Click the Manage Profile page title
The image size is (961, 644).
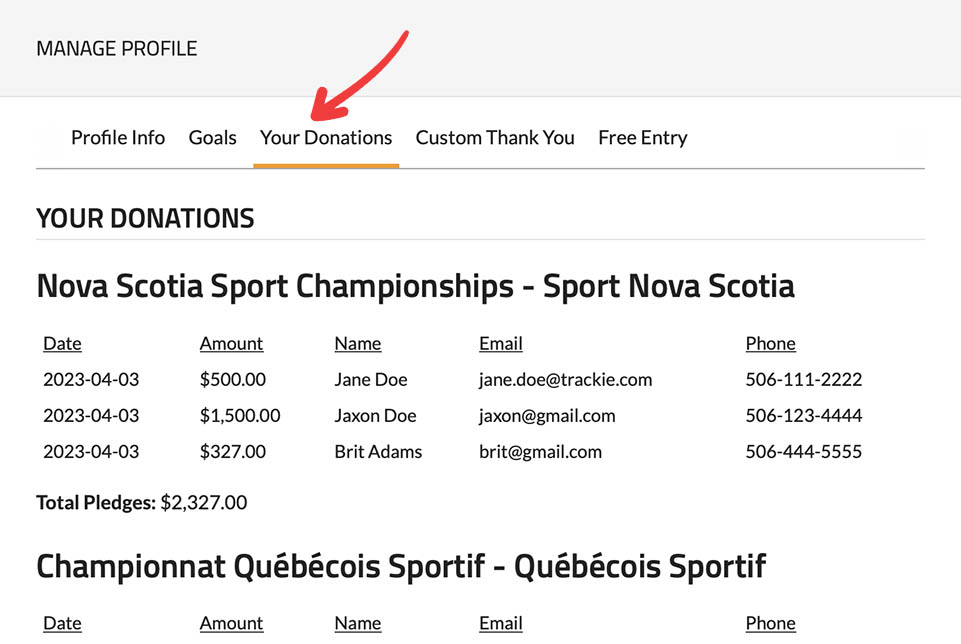116,48
